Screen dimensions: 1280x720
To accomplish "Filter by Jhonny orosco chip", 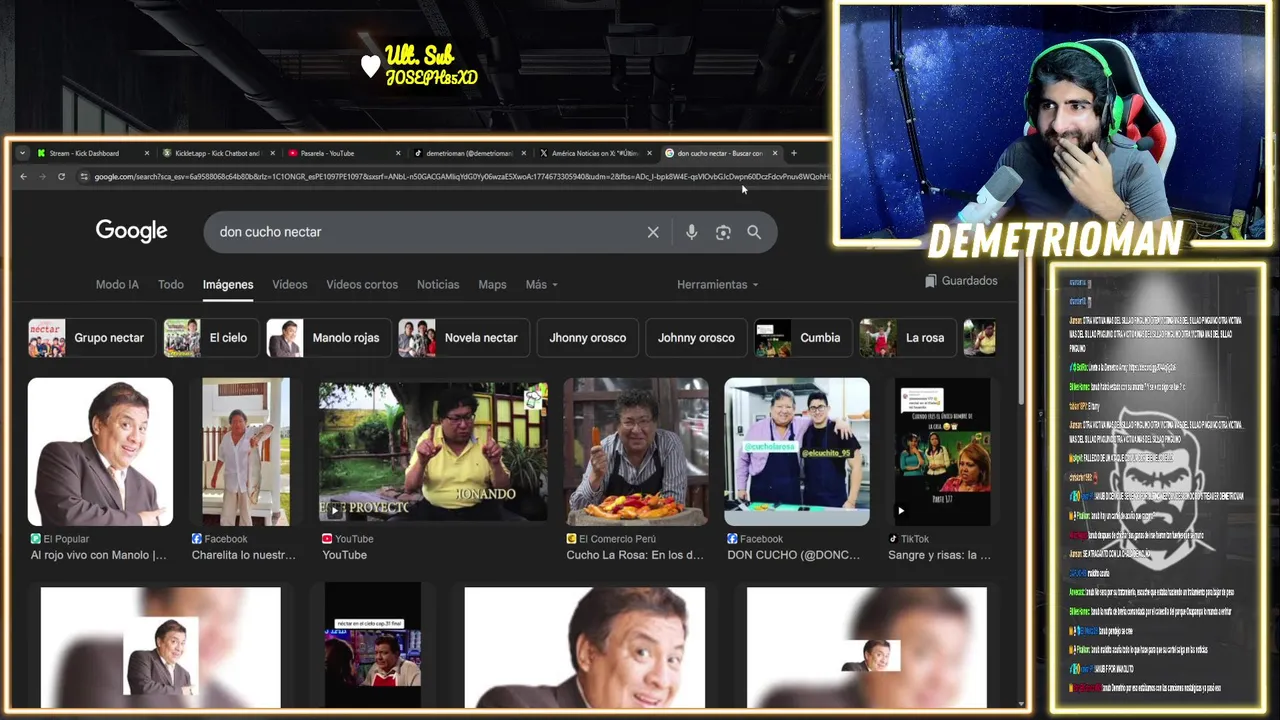I will pos(588,338).
